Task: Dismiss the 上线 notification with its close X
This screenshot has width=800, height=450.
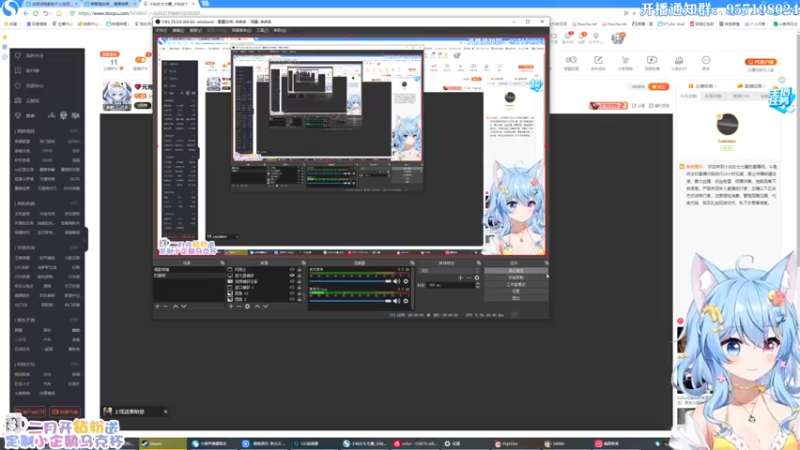Action: (165, 411)
